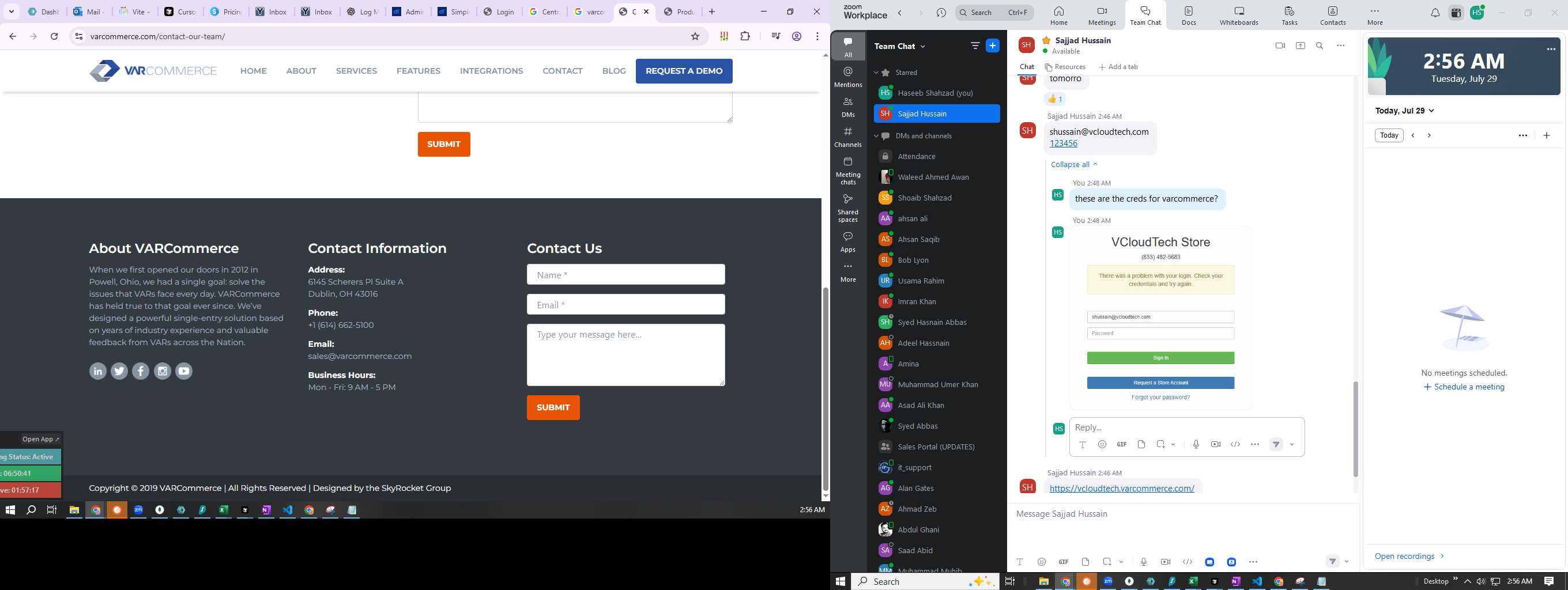The width and height of the screenshot is (1568, 590).
Task: Click Open recordings link
Action: coord(1409,556)
